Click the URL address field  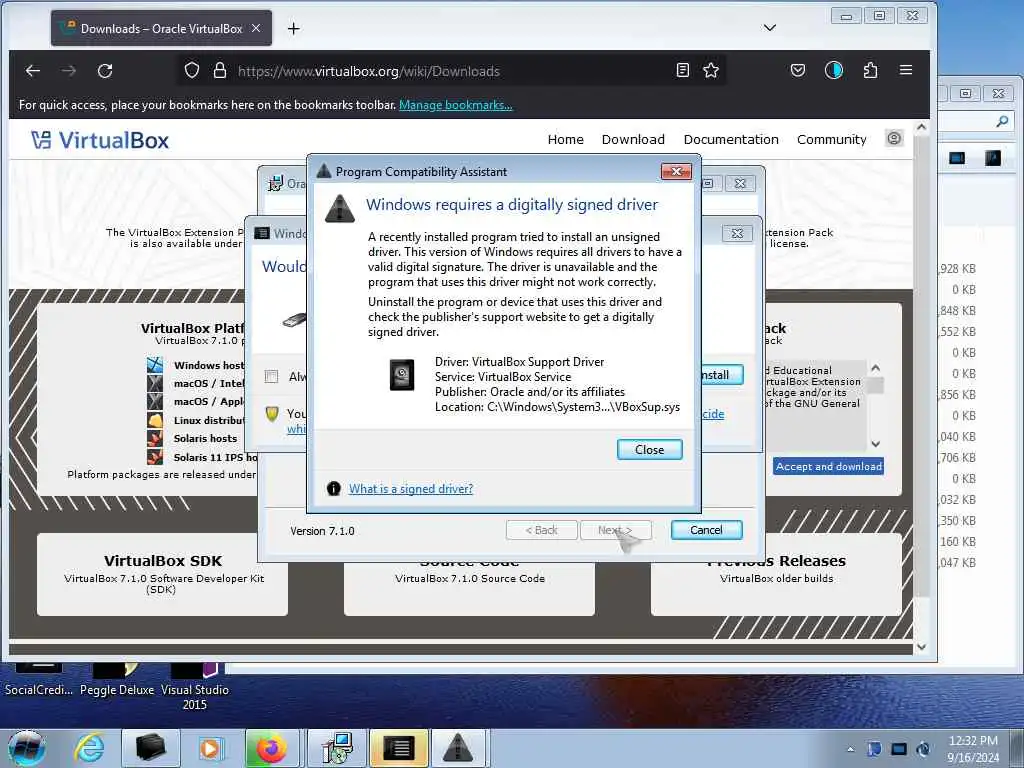pos(451,71)
